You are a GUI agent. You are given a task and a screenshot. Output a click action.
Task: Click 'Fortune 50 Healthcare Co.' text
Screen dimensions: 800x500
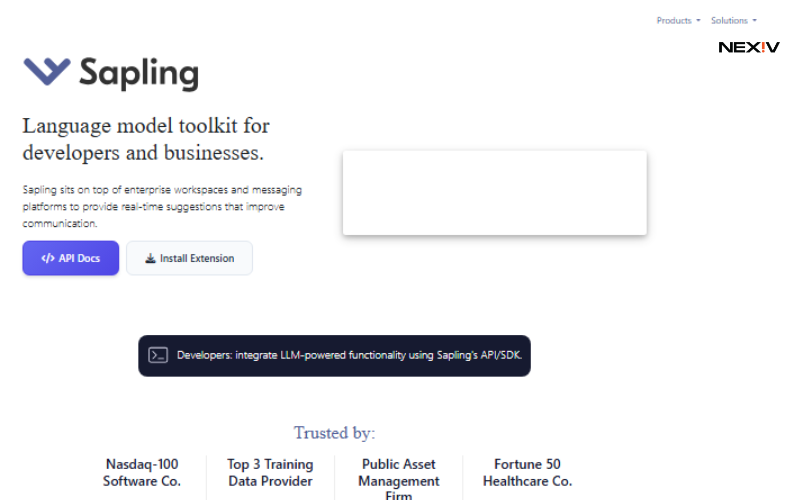pyautogui.click(x=527, y=472)
